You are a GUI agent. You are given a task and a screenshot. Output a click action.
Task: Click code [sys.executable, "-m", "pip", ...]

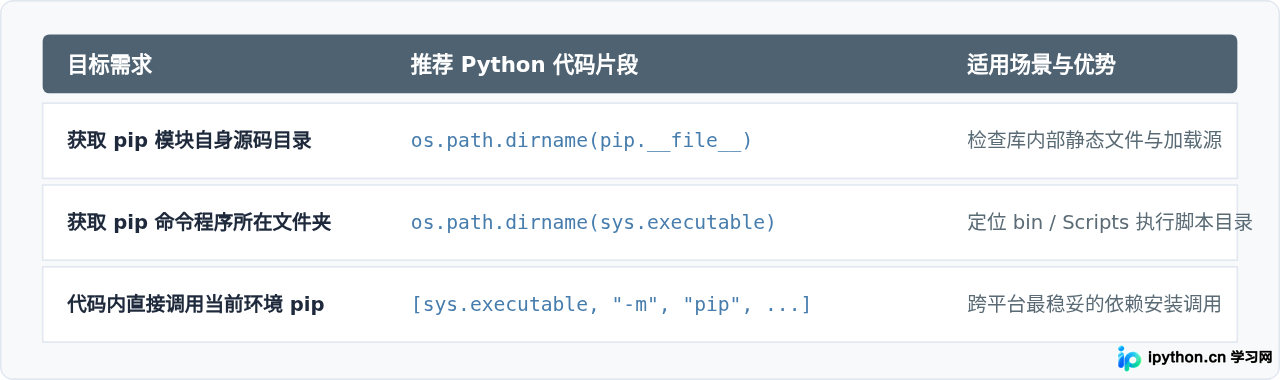(611, 305)
